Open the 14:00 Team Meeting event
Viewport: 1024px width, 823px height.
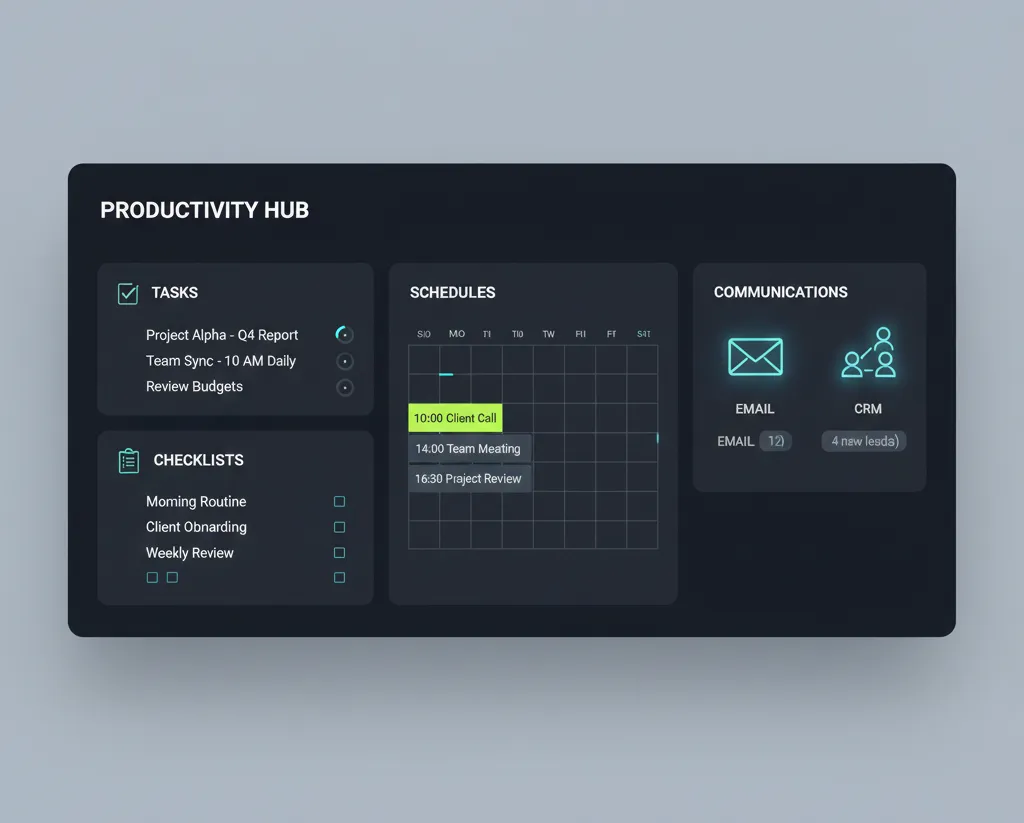click(470, 449)
